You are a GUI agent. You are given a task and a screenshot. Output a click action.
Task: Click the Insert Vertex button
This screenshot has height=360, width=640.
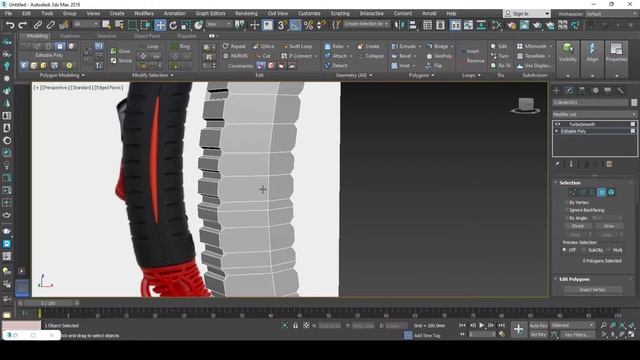pyautogui.click(x=593, y=289)
